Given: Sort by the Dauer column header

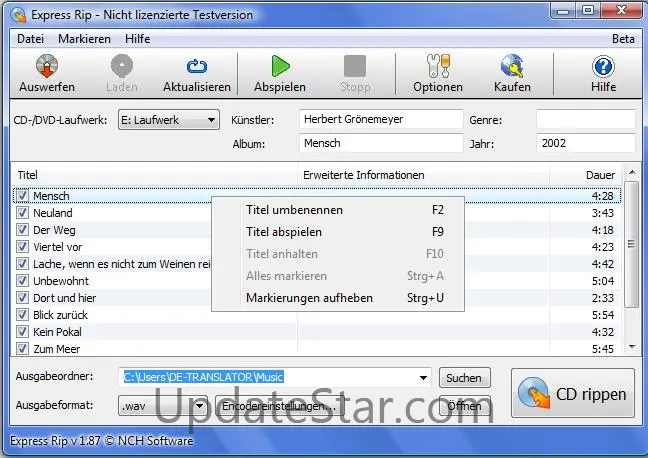Looking at the screenshot, I should click(586, 175).
